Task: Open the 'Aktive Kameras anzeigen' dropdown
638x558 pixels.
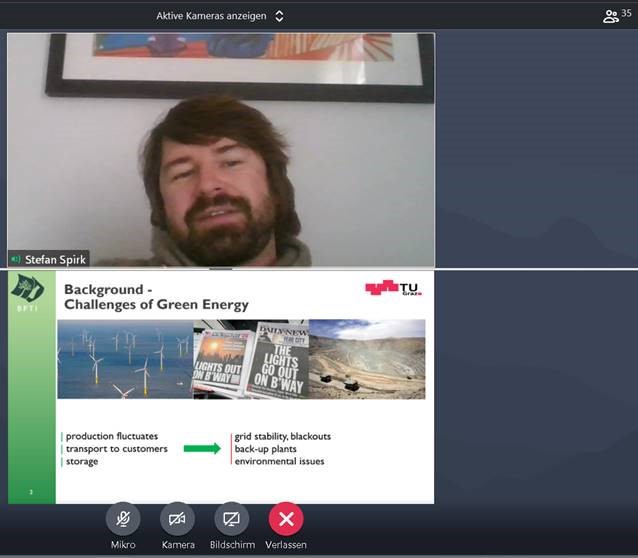Action: point(220,16)
